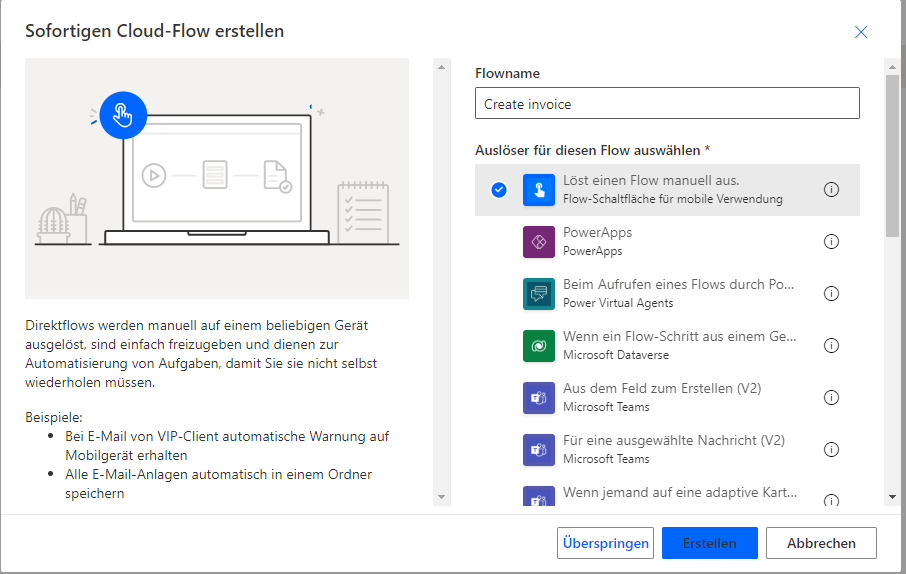Click the Teams icon beside 'Wenn jemand auf eine adaptive Kart...'
Viewport: 906px width, 574px height.
(539, 496)
